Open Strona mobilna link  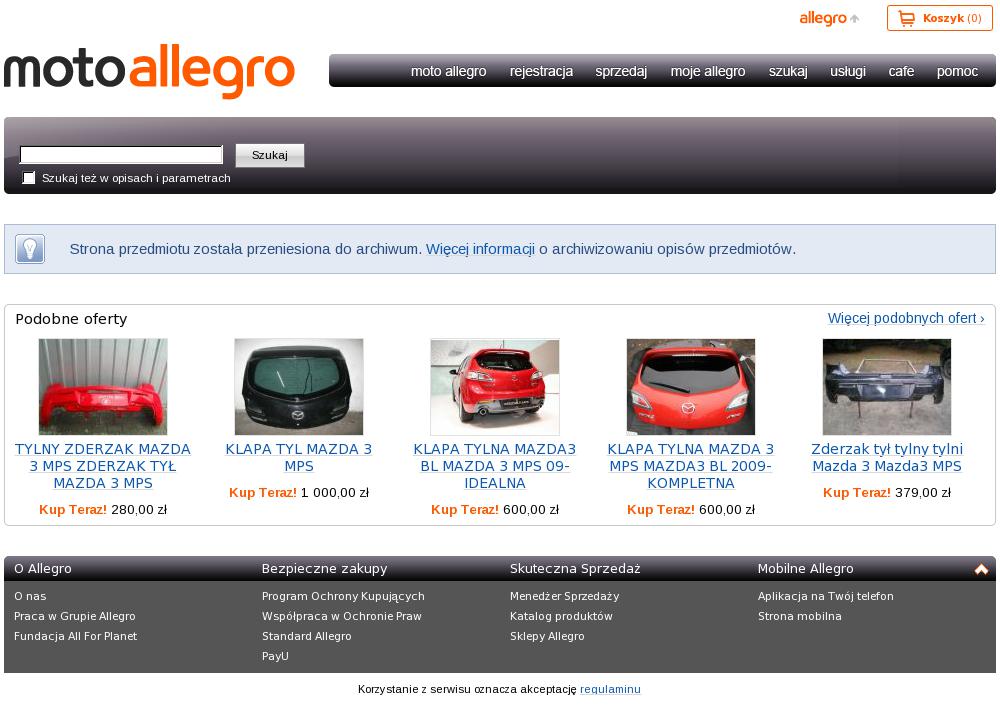(x=800, y=616)
